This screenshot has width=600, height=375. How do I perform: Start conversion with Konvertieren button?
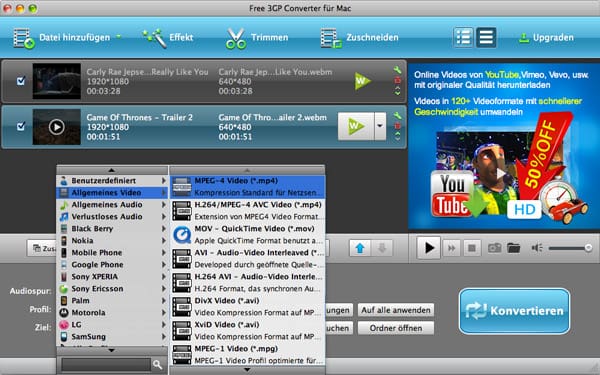coord(514,311)
